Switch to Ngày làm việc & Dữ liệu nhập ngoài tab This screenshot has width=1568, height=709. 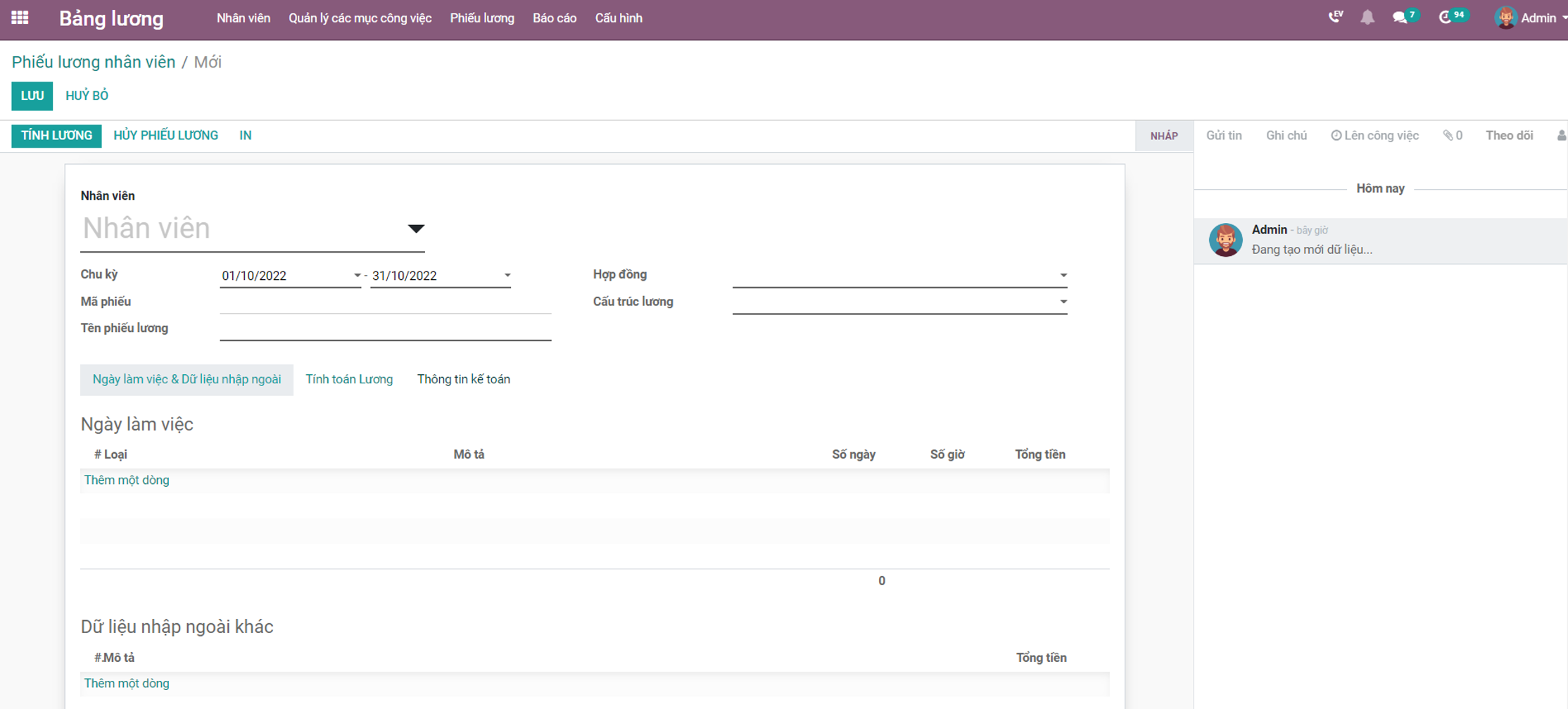[x=186, y=379]
